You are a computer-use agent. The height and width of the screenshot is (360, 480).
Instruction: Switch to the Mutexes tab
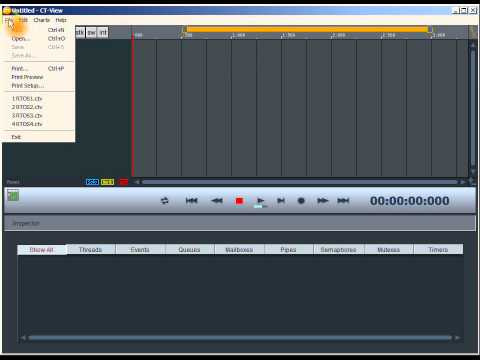click(388, 250)
